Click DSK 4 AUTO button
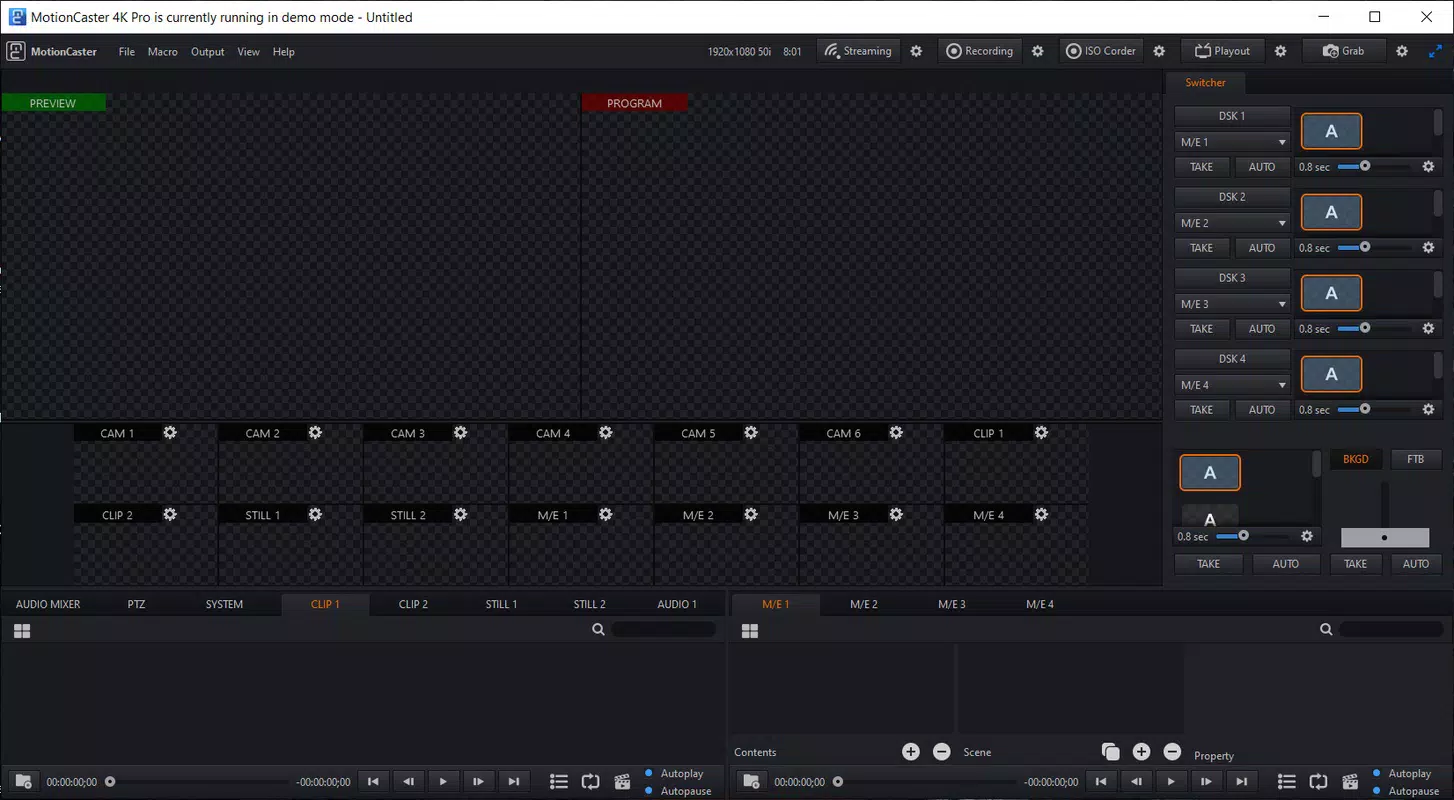This screenshot has width=1454, height=800. [1262, 410]
